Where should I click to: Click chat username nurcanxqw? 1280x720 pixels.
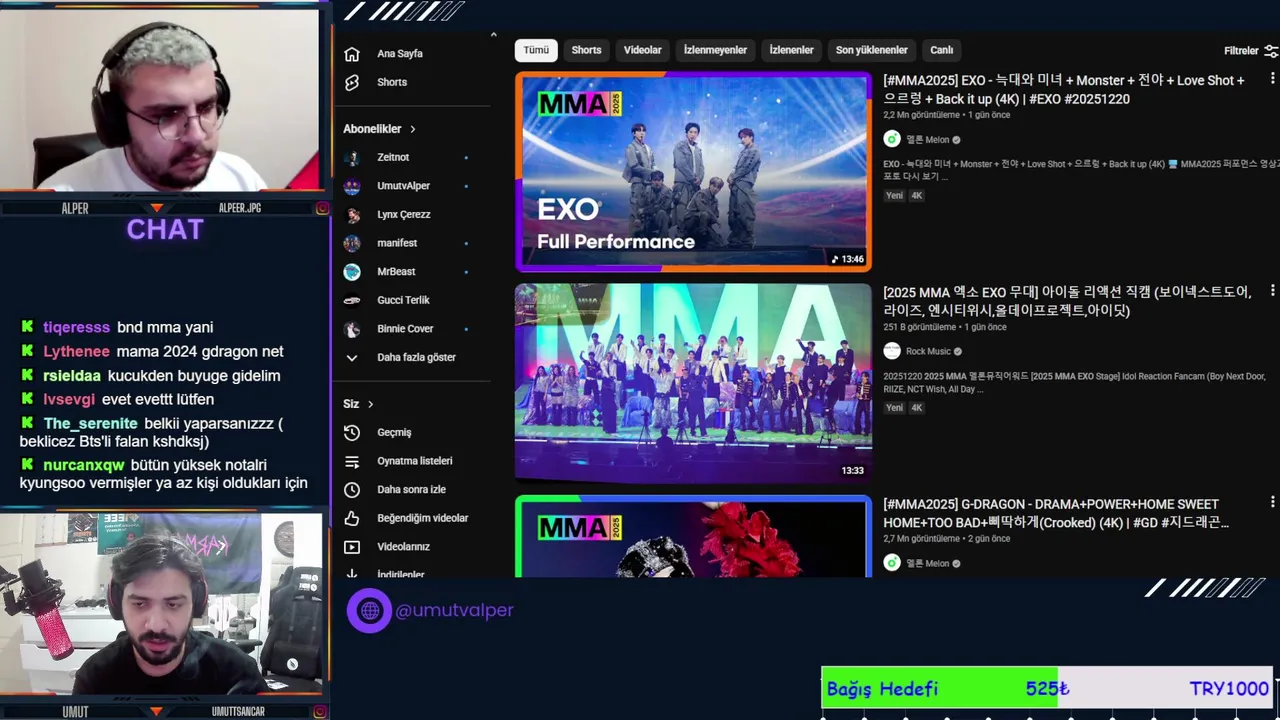click(x=84, y=465)
